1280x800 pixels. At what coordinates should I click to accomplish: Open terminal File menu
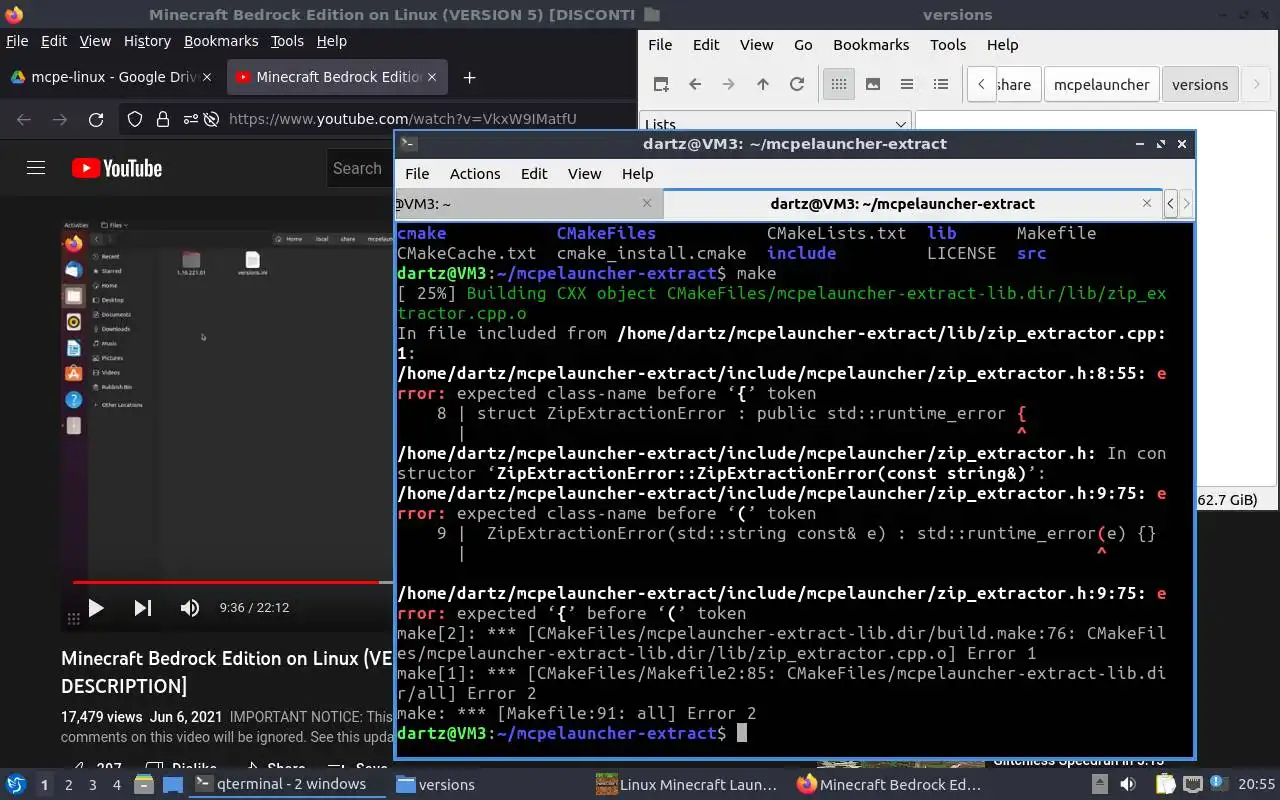pyautogui.click(x=417, y=173)
